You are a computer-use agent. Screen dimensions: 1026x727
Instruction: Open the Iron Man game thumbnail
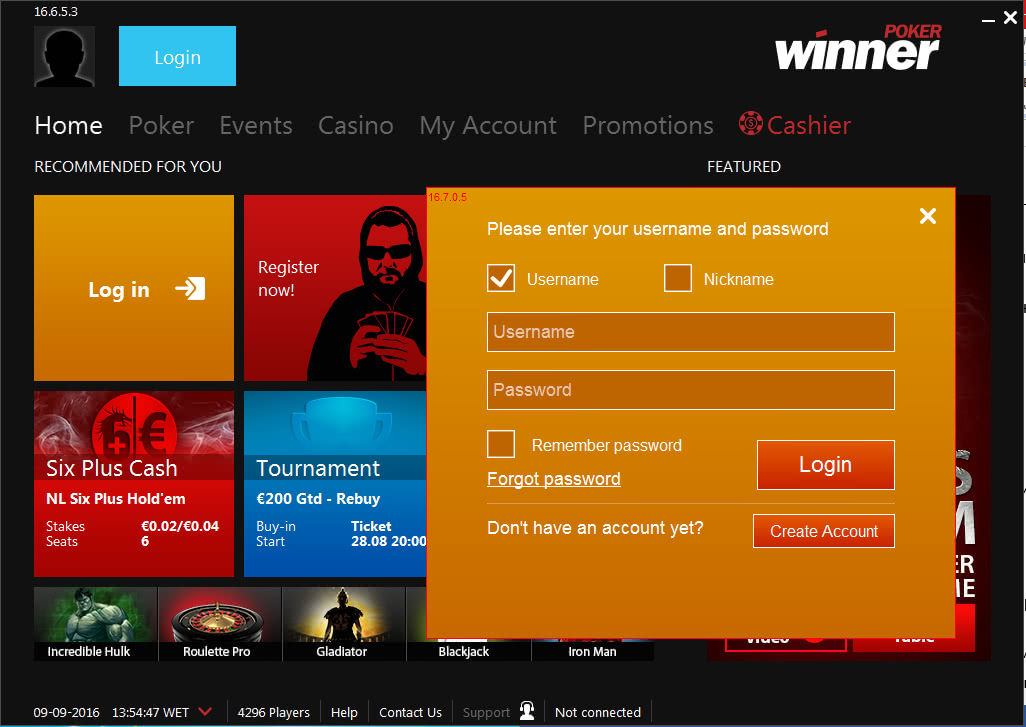point(592,648)
